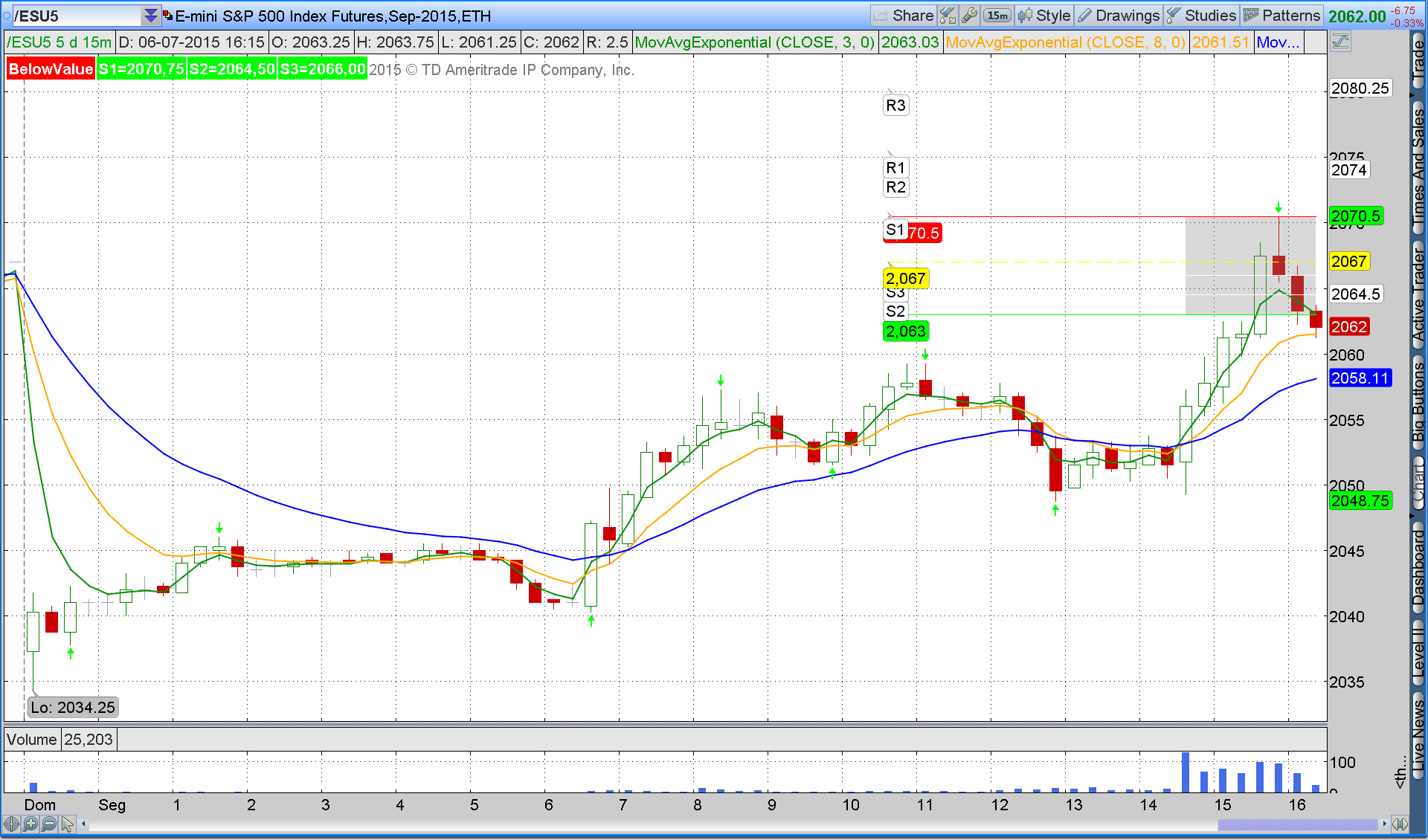The height and width of the screenshot is (840, 1428).
Task: Click the Share button
Action: point(904,16)
